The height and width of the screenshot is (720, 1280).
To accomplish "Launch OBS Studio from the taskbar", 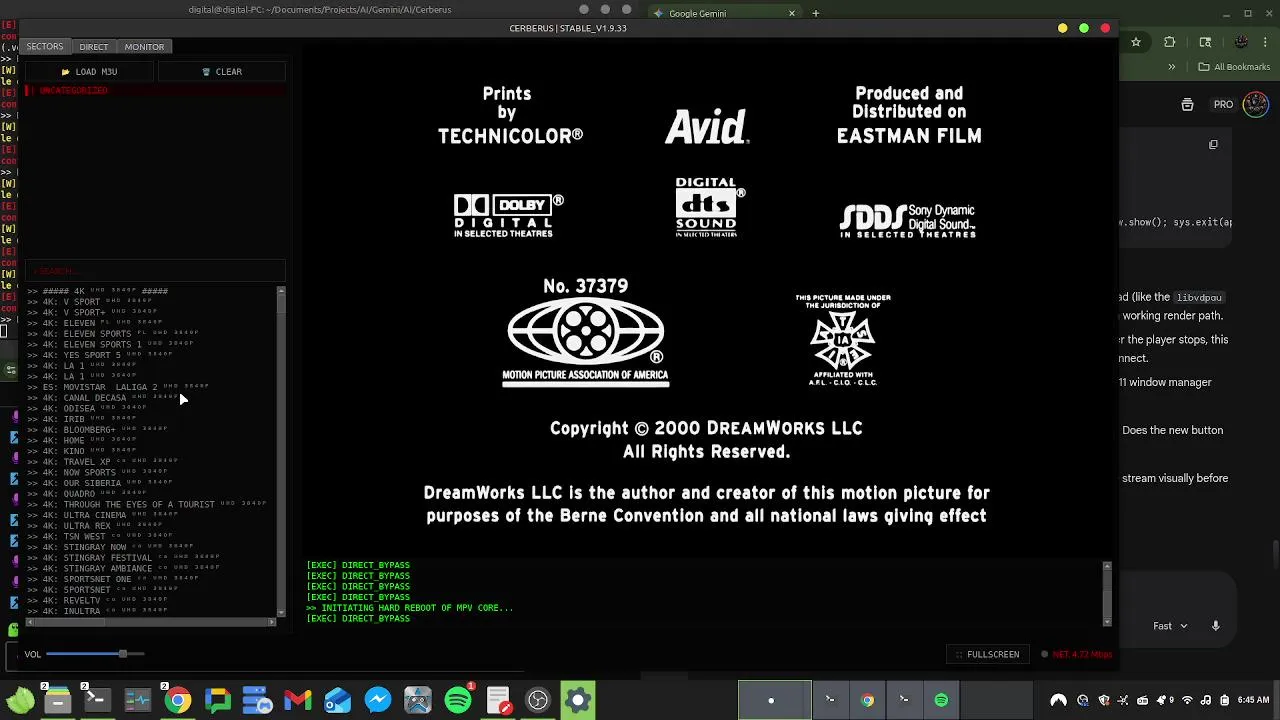I will pos(538,700).
